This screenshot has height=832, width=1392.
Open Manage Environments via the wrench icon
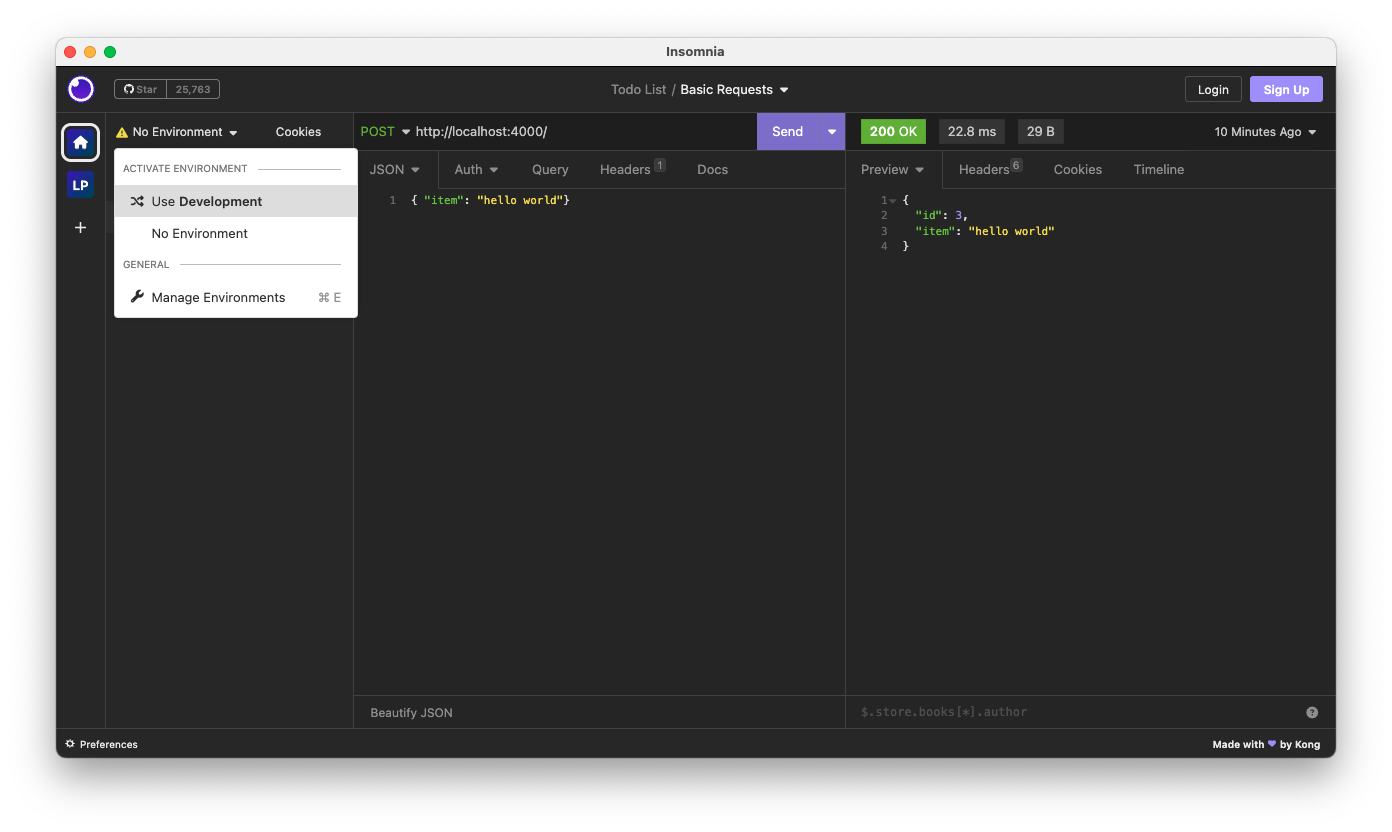point(136,296)
